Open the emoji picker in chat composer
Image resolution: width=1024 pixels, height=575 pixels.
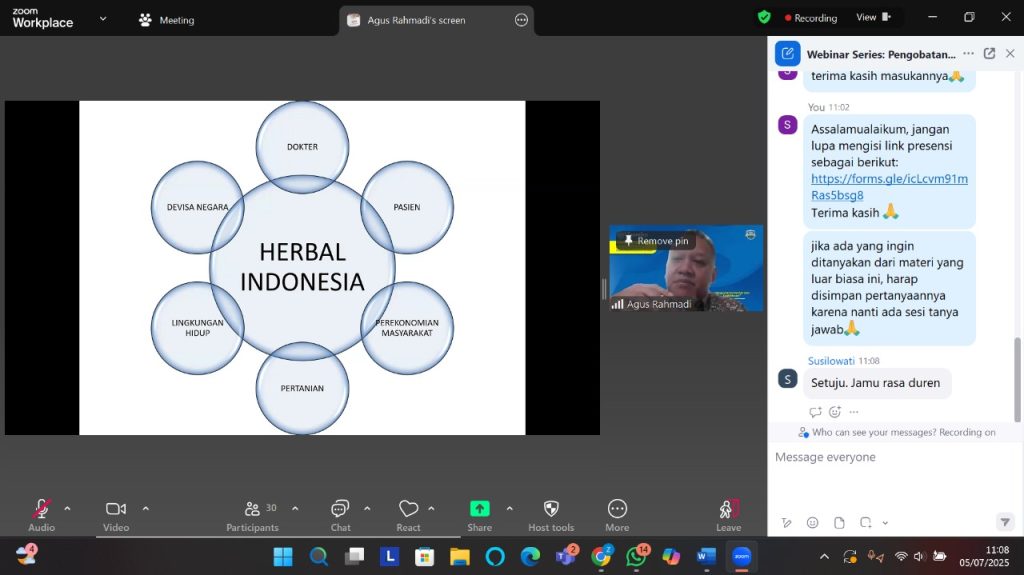pos(812,522)
